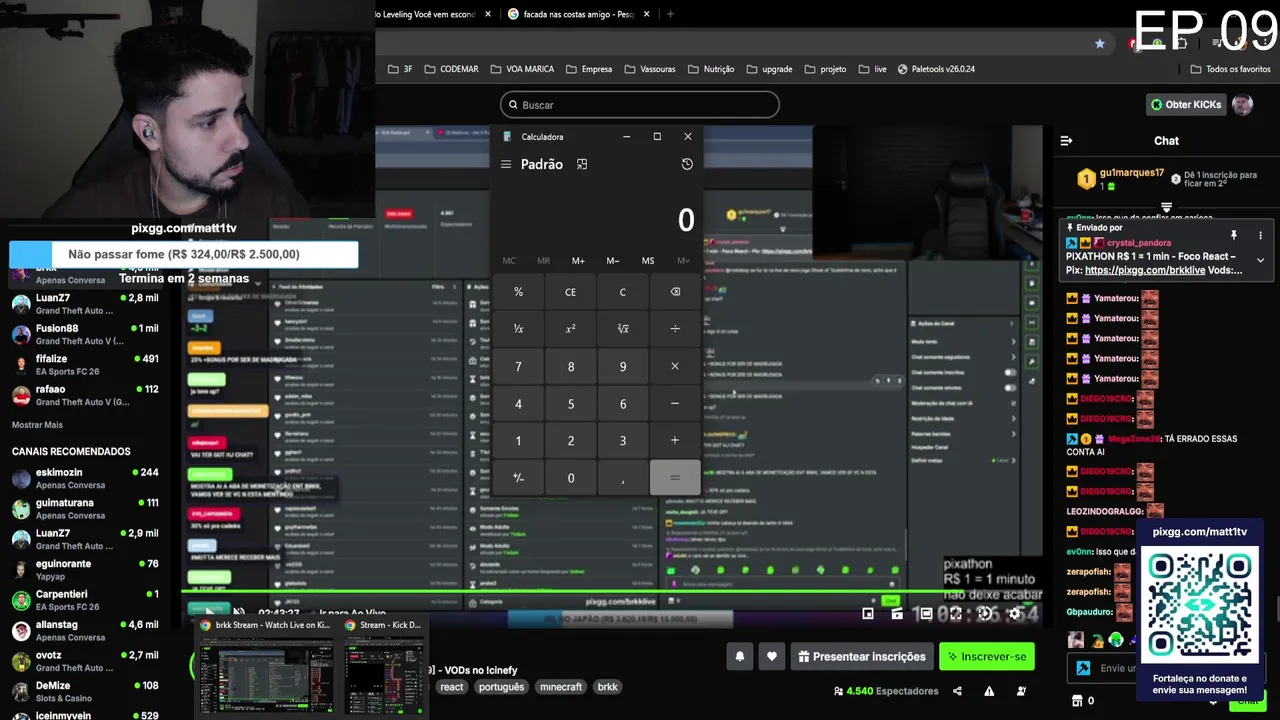Click the decimal comma key in Calculadora
Screen dimensions: 1280x720
click(623, 478)
